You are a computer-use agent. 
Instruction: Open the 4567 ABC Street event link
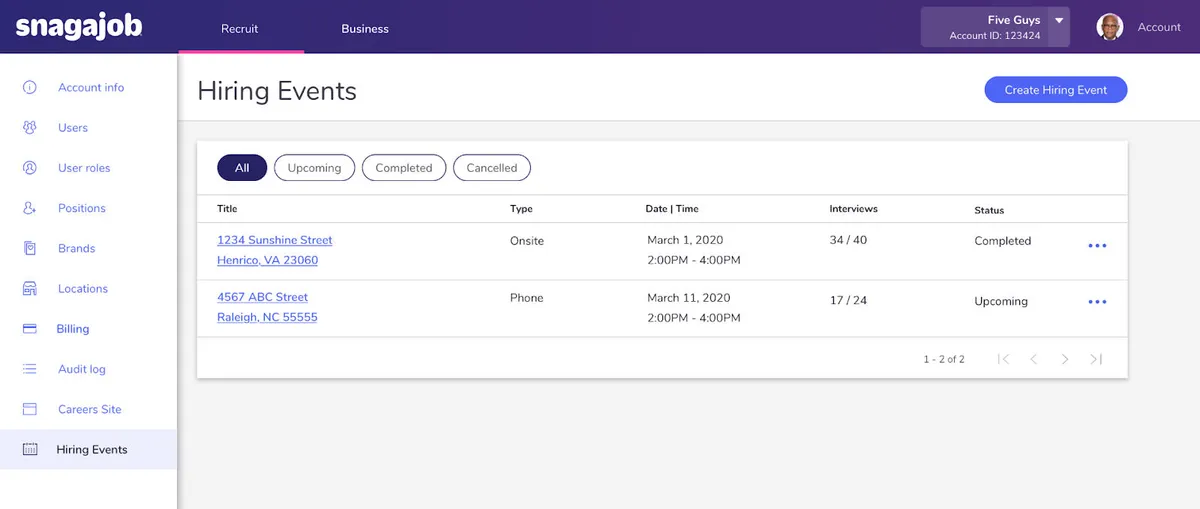263,297
